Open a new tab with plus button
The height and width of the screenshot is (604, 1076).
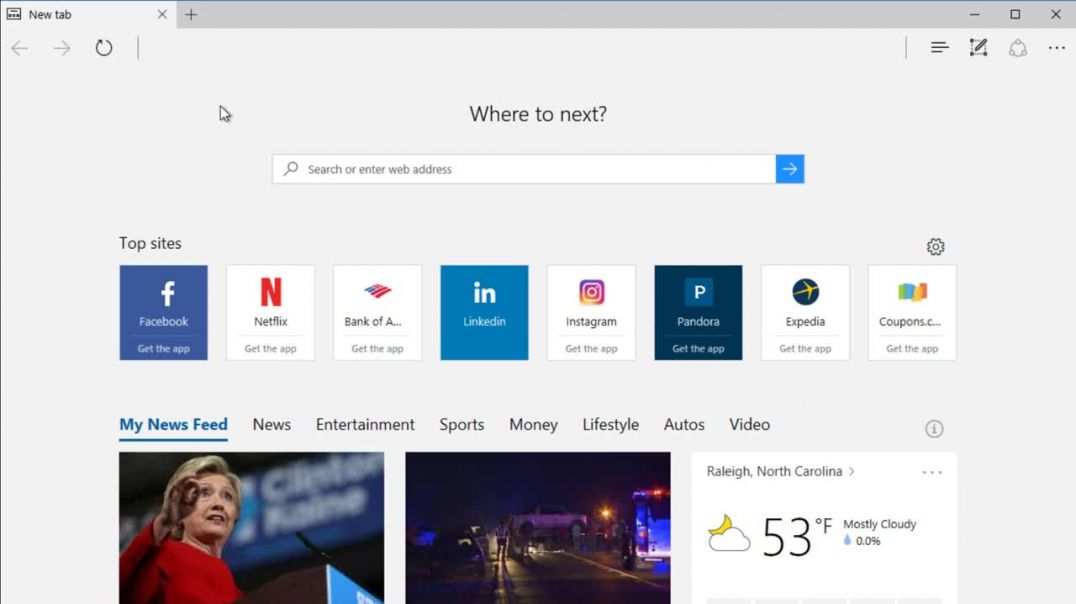(x=191, y=14)
